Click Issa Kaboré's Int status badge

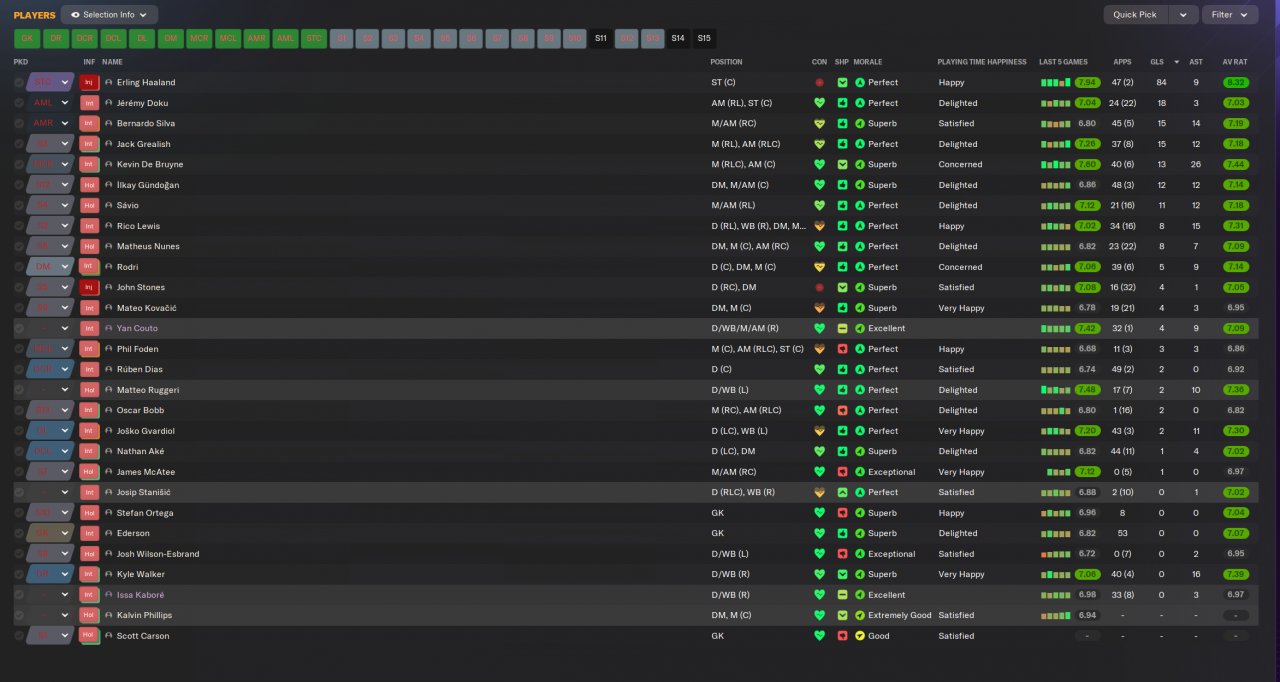click(89, 595)
